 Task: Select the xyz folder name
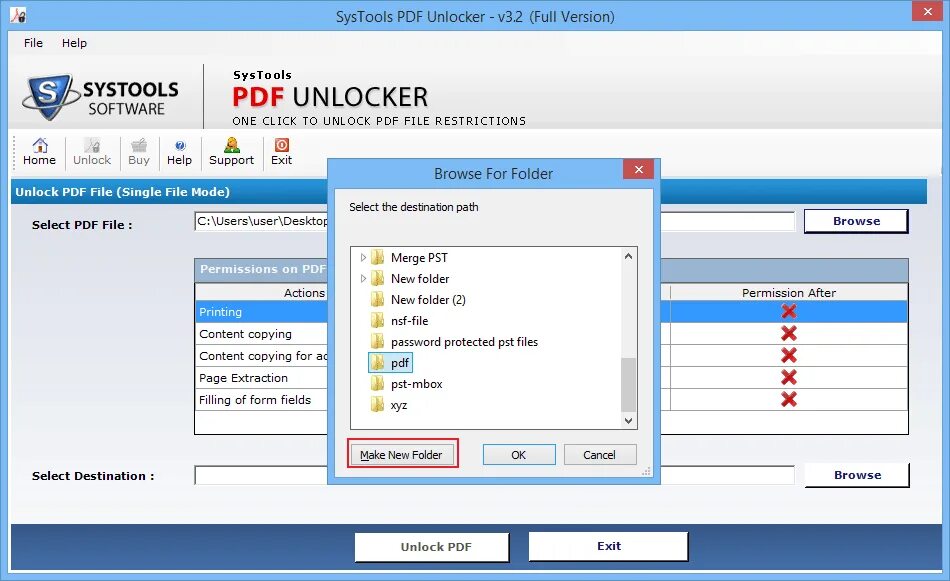(399, 405)
